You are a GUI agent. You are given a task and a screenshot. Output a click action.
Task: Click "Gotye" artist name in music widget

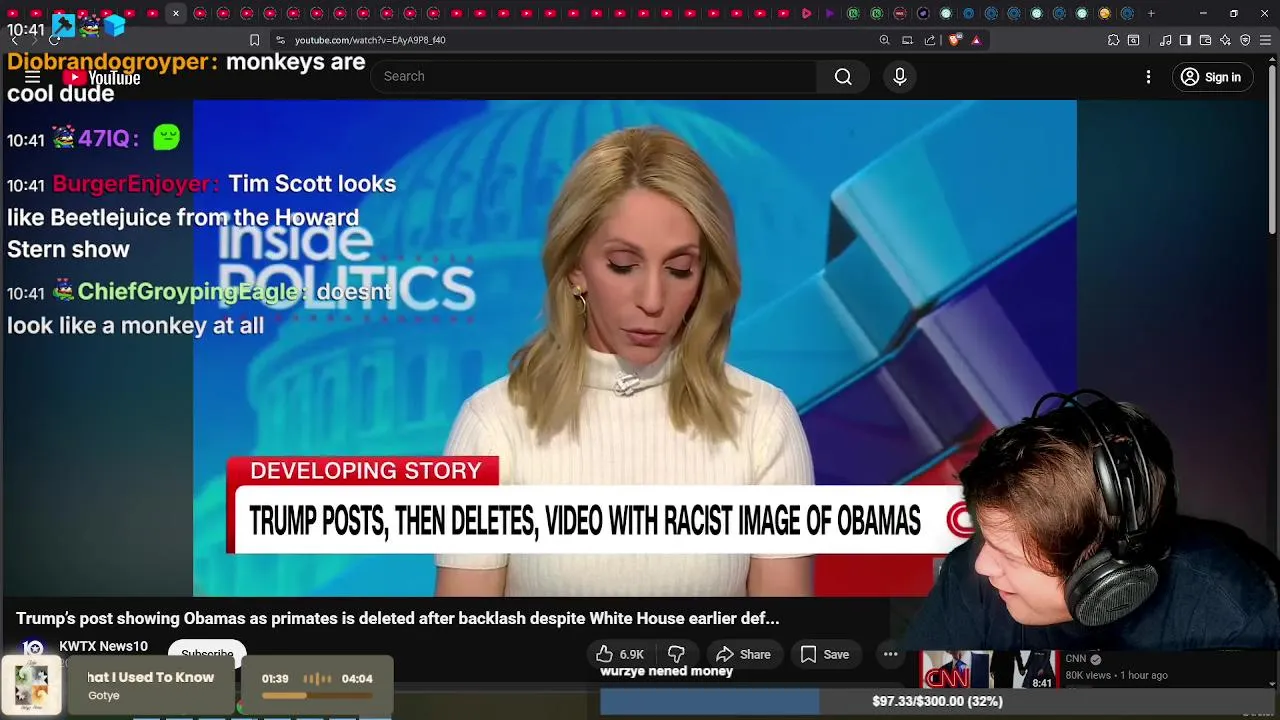[x=104, y=696]
